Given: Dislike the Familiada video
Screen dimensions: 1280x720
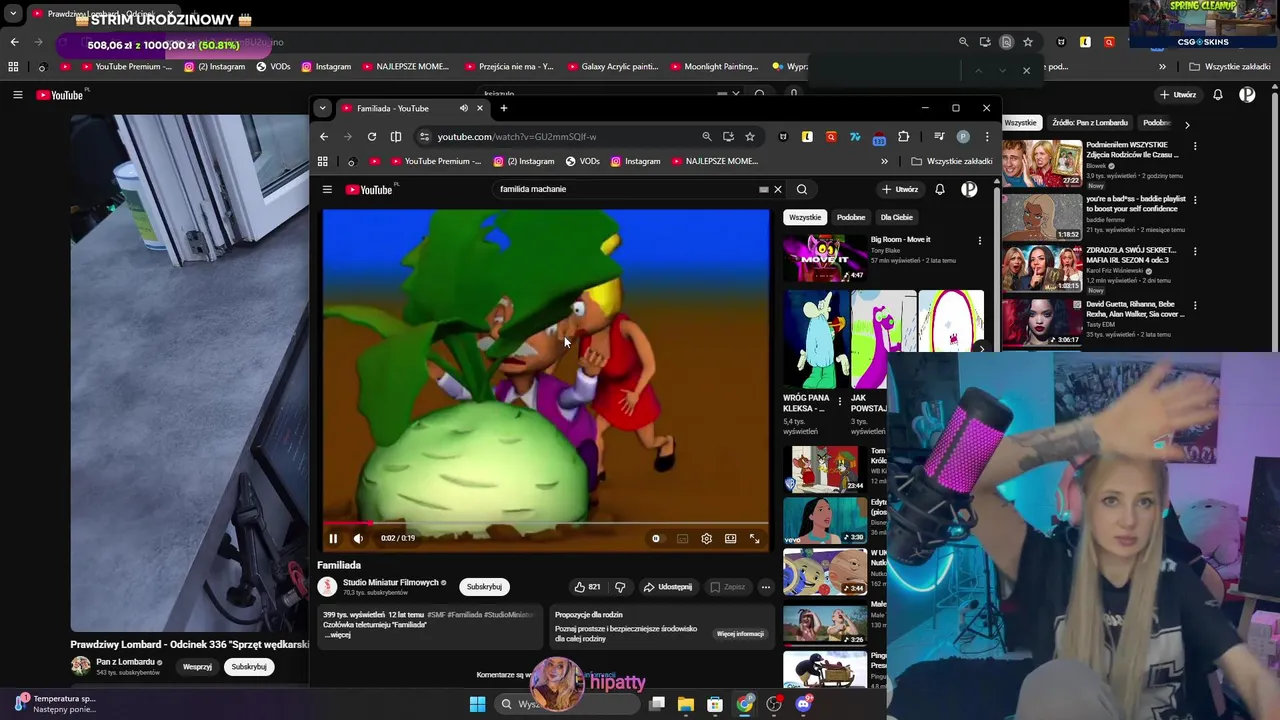Looking at the screenshot, I should tap(620, 587).
